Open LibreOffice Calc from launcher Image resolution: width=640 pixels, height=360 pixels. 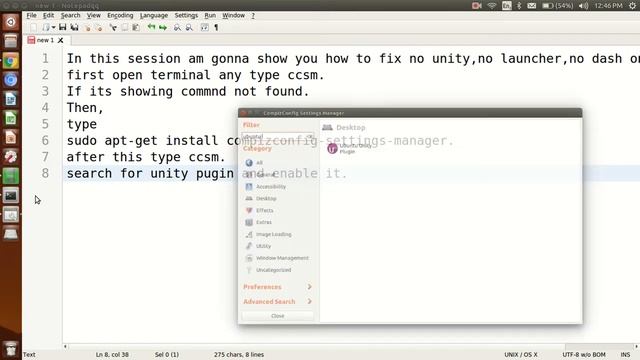tap(11, 118)
